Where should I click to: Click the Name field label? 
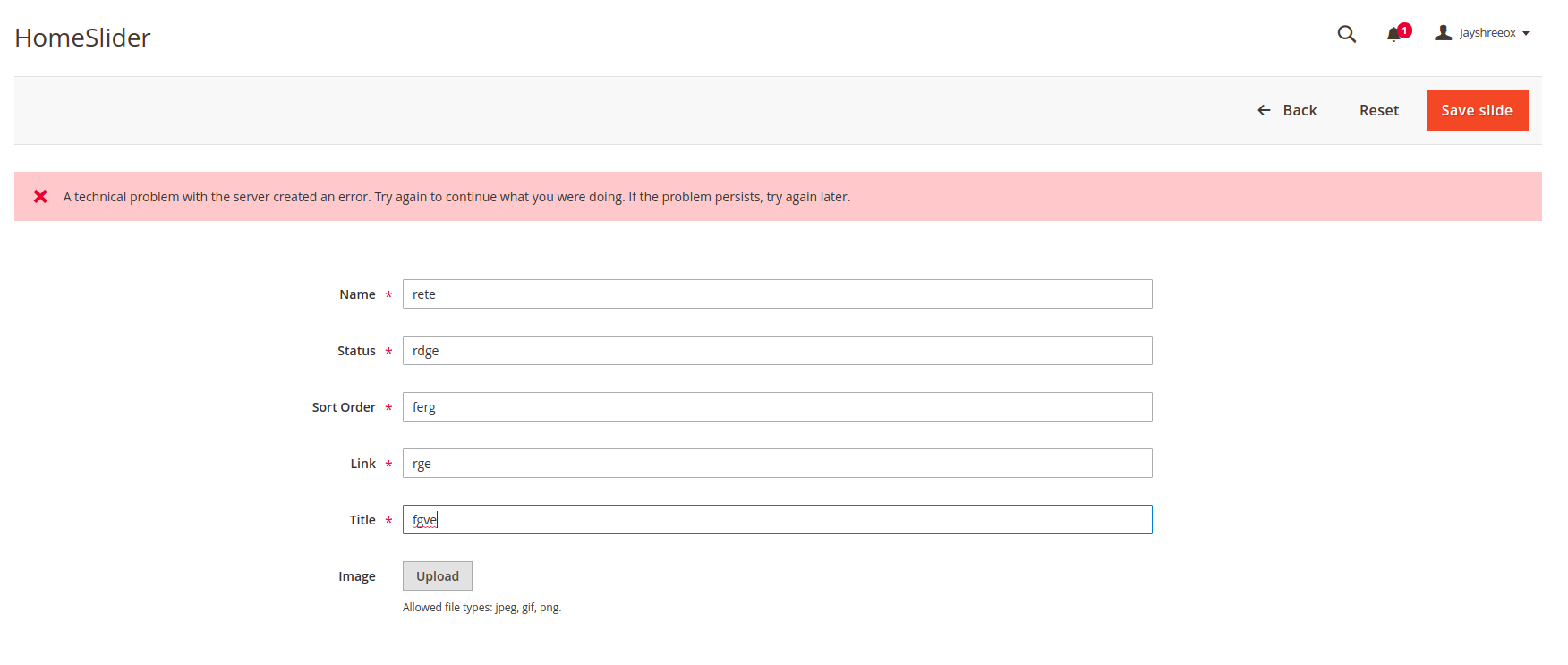[357, 294]
